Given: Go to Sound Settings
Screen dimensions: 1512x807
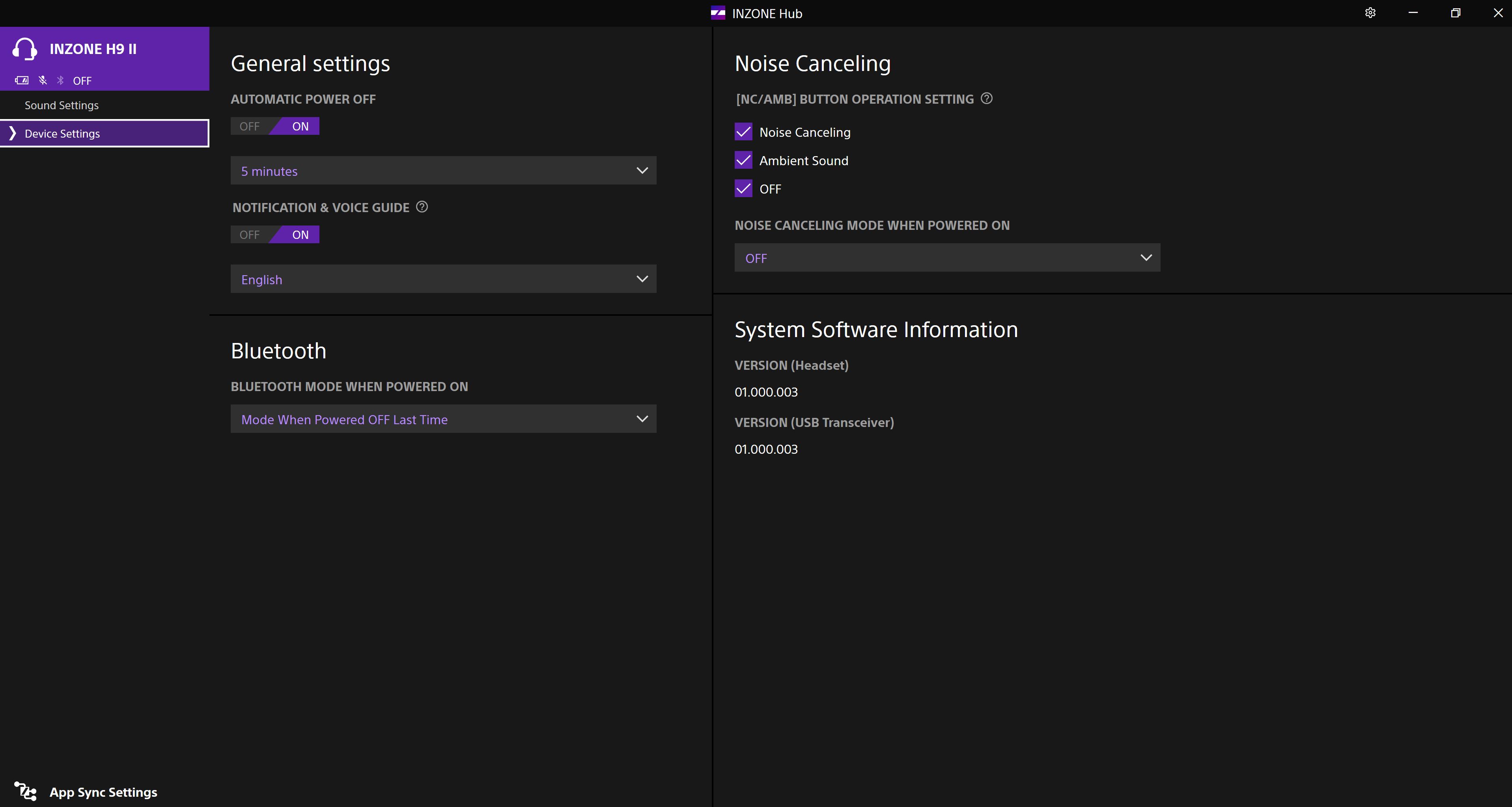Looking at the screenshot, I should (62, 105).
